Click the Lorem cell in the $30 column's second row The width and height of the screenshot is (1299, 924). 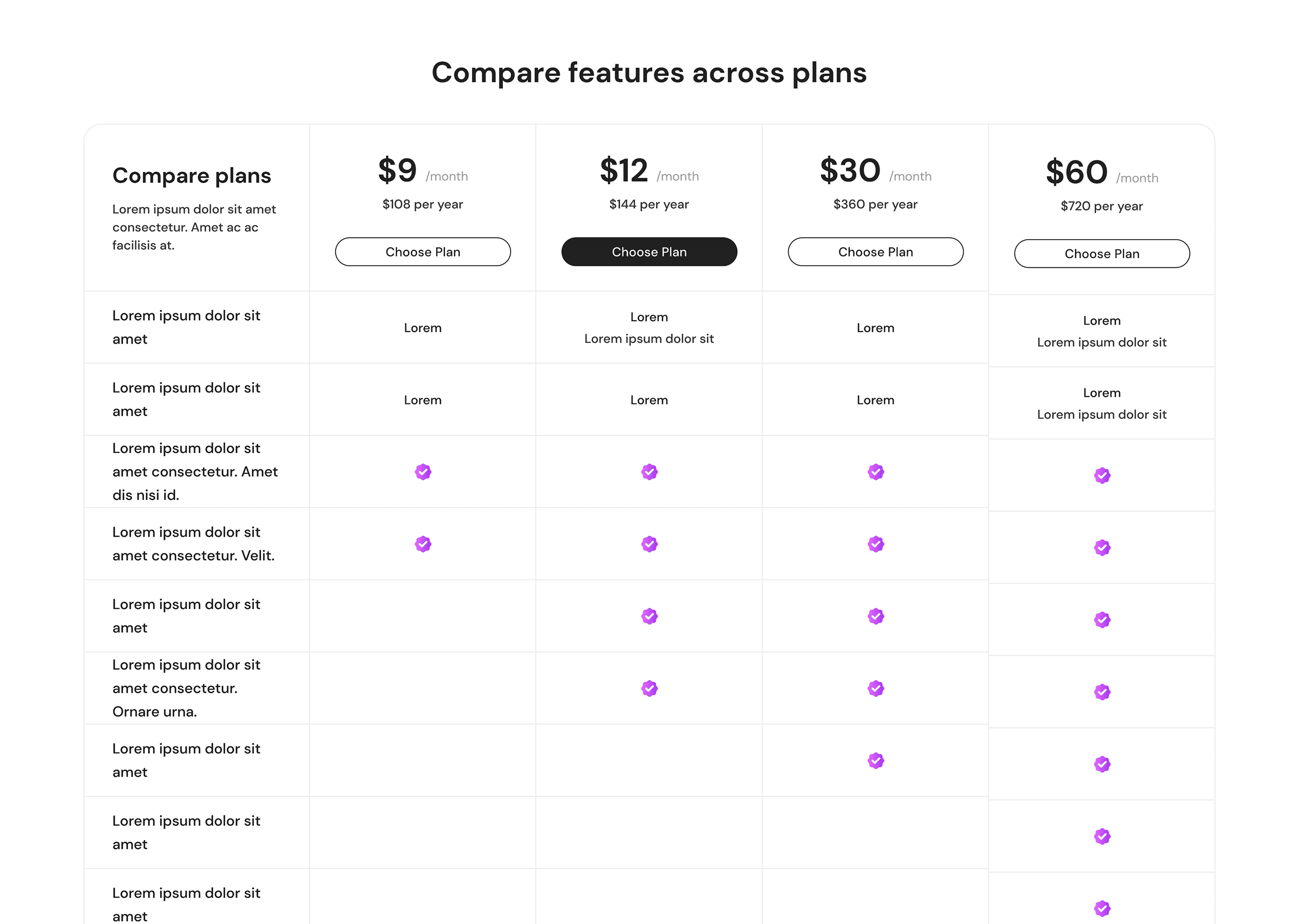click(876, 400)
